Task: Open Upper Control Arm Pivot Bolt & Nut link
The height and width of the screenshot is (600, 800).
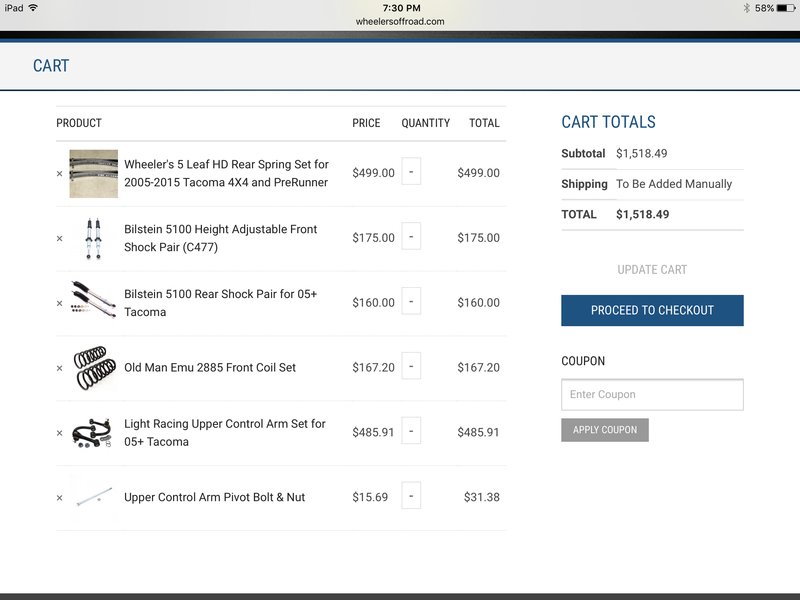Action: tap(214, 497)
